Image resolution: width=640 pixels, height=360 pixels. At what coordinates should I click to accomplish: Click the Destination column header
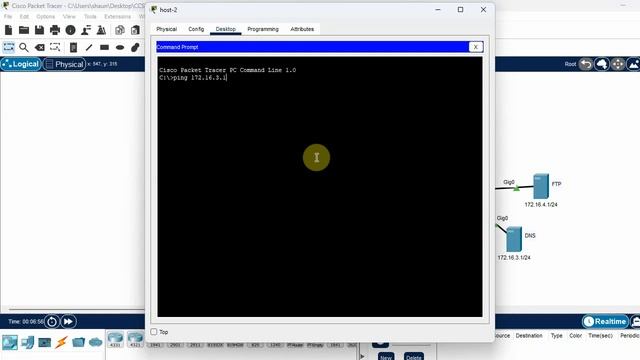point(529,336)
